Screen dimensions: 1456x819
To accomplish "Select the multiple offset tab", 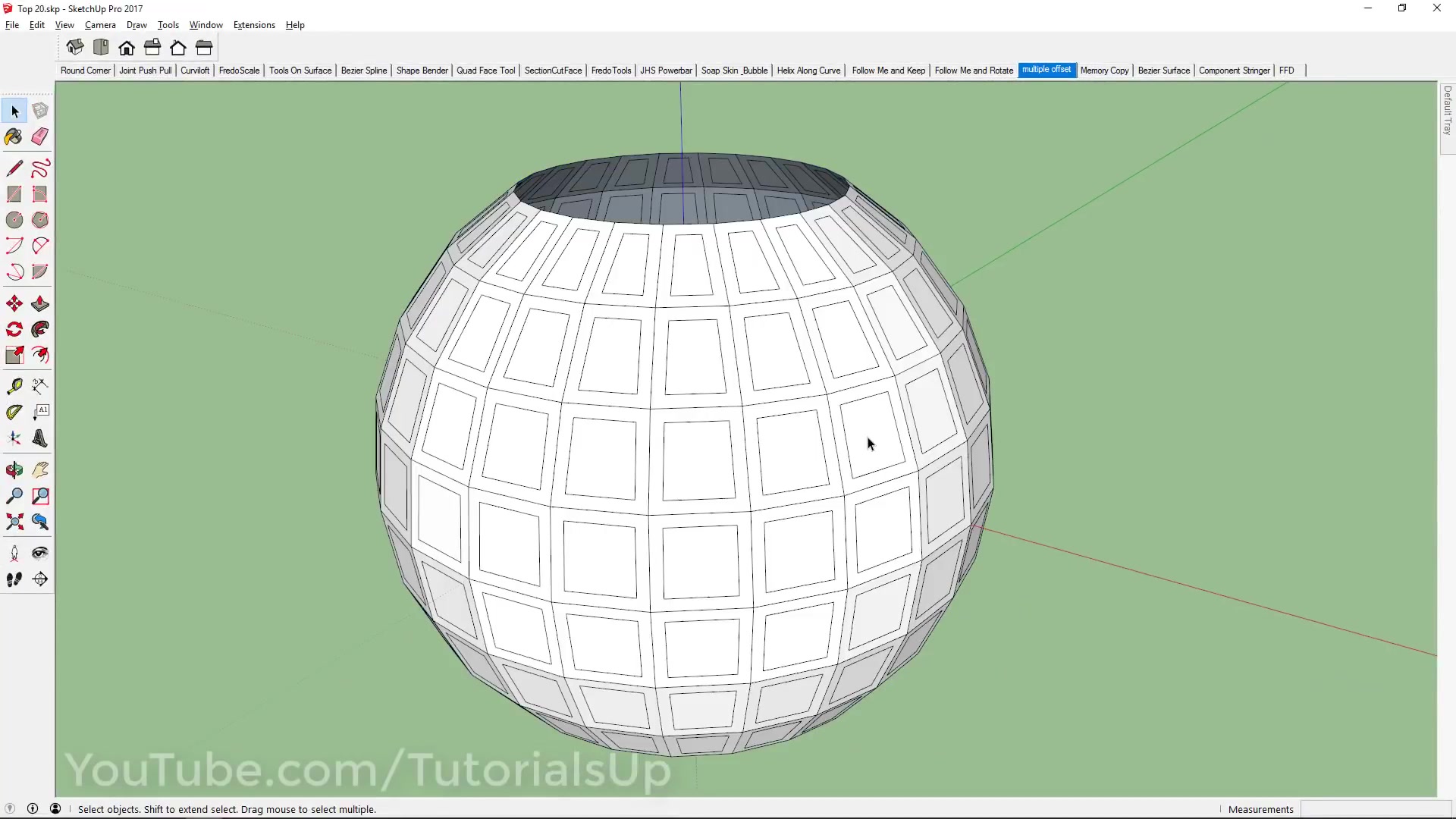I will click(1046, 70).
